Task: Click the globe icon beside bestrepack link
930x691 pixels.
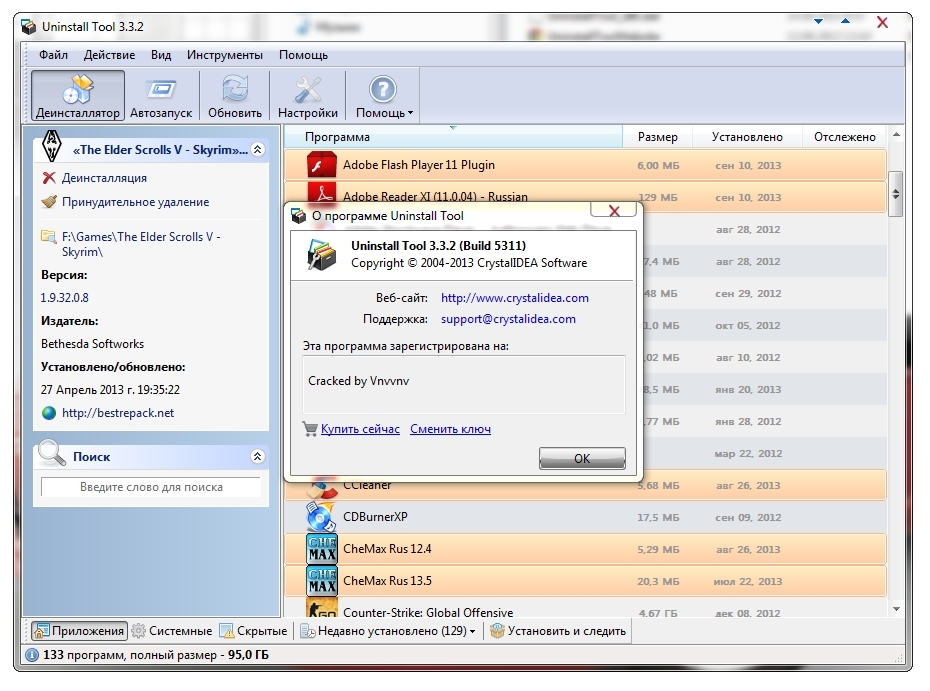Action: (49, 413)
